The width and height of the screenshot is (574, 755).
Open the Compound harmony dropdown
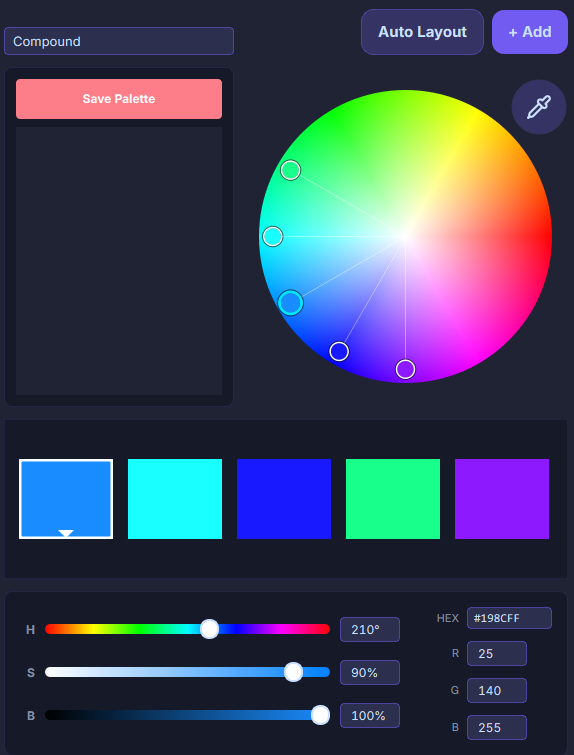pyautogui.click(x=119, y=41)
